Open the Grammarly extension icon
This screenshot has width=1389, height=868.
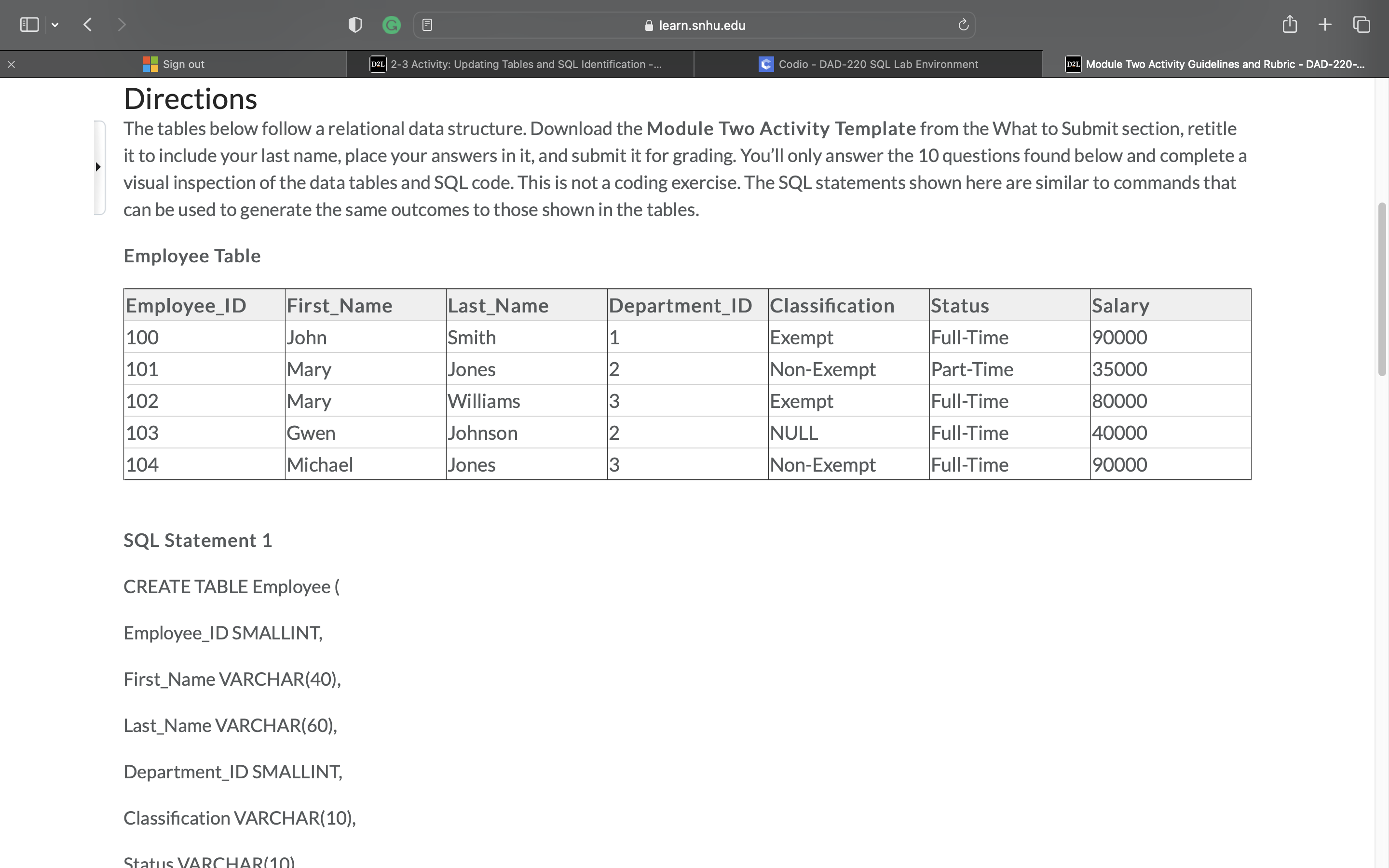(x=392, y=25)
